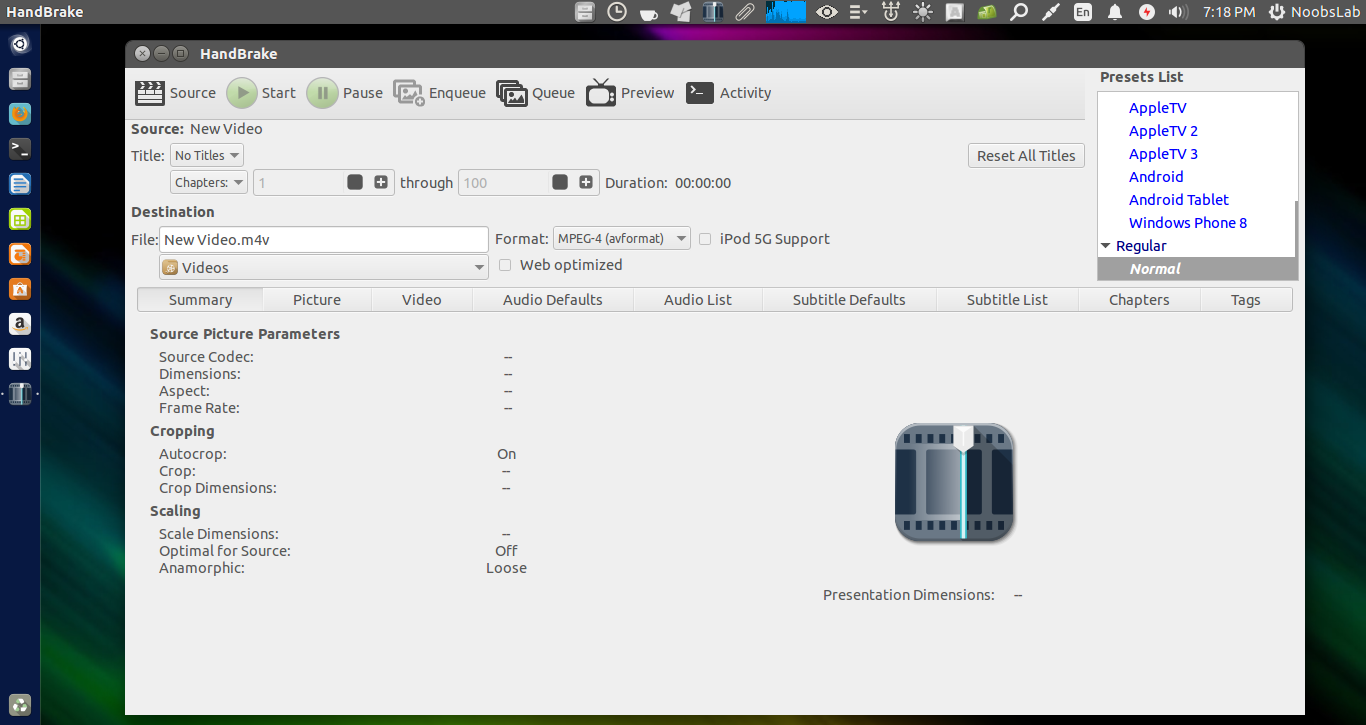Open the Chapters range type dropdown
1366x725 pixels.
coord(209,182)
